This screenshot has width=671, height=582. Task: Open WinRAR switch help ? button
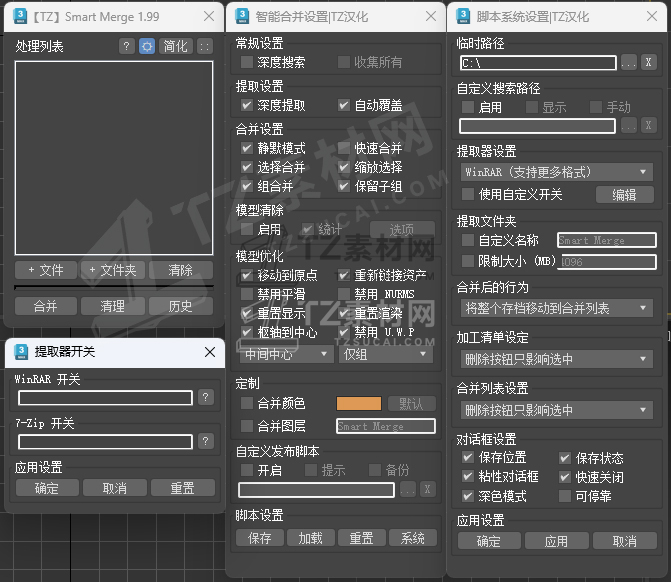coord(205,398)
